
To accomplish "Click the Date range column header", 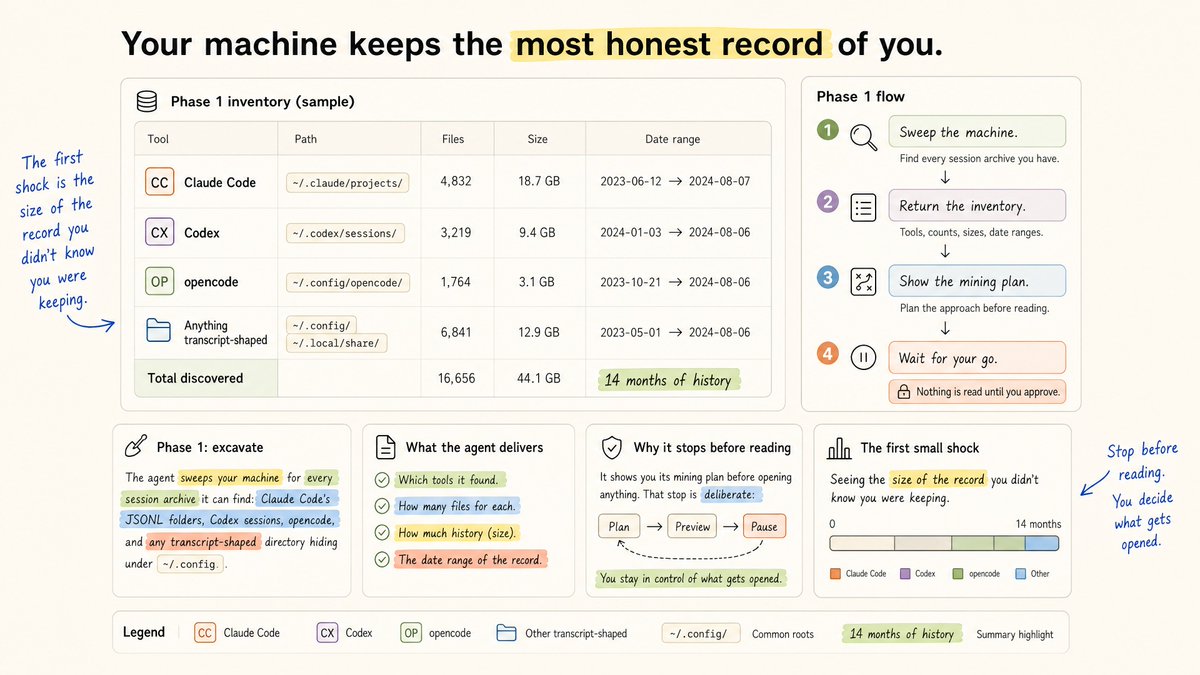I will (x=672, y=139).
